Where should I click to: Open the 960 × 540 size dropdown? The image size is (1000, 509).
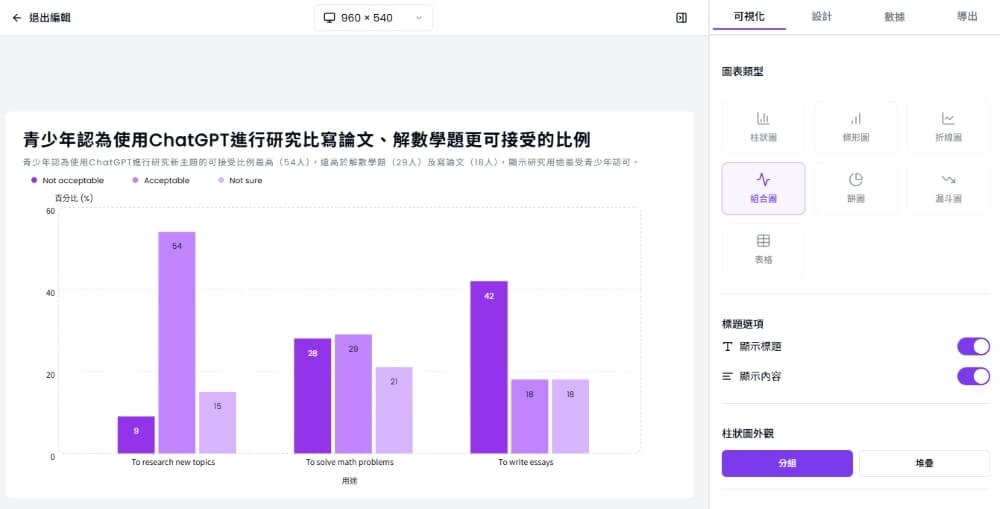click(x=373, y=18)
